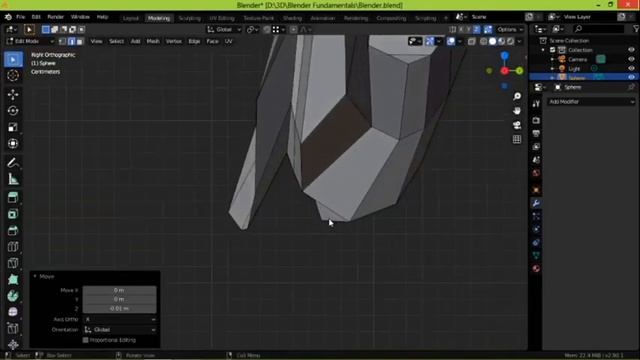Image resolution: width=640 pixels, height=360 pixels.
Task: Click Move X value field
Action: coord(120,290)
